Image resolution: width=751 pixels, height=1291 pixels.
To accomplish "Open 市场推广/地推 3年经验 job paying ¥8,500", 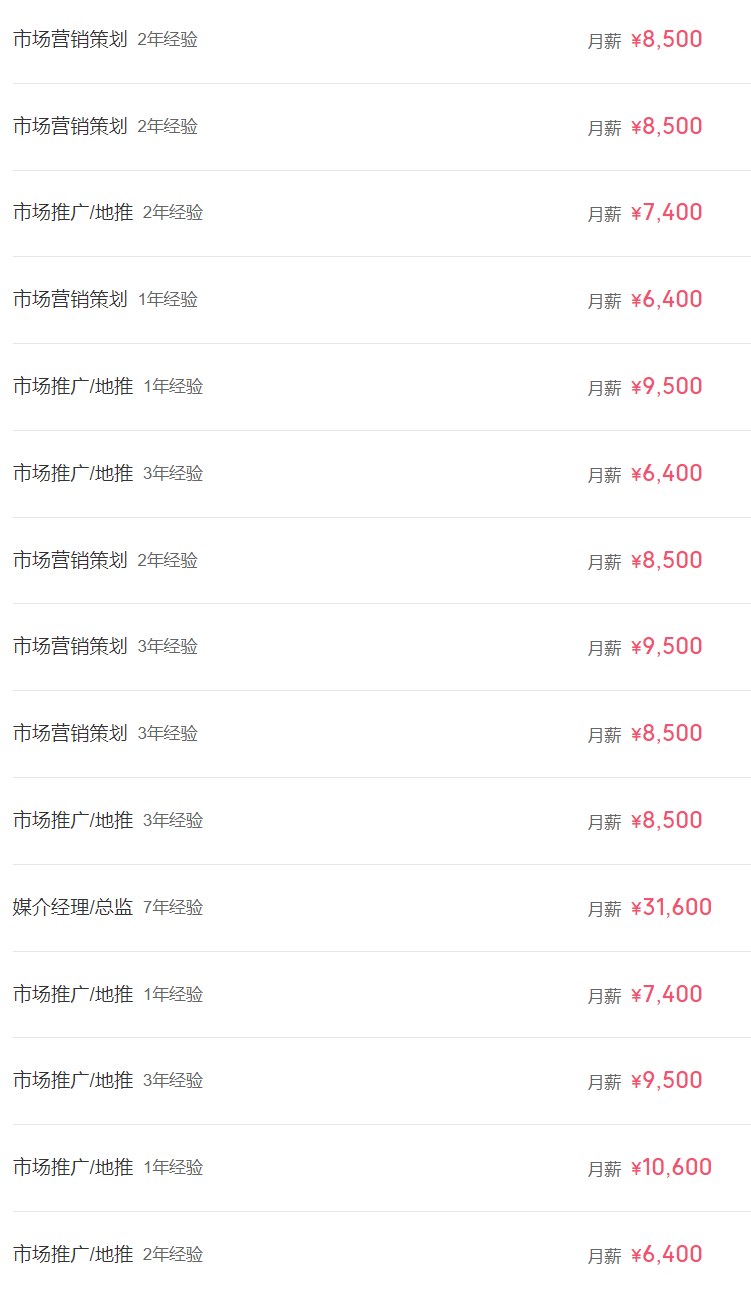I will click(73, 821).
